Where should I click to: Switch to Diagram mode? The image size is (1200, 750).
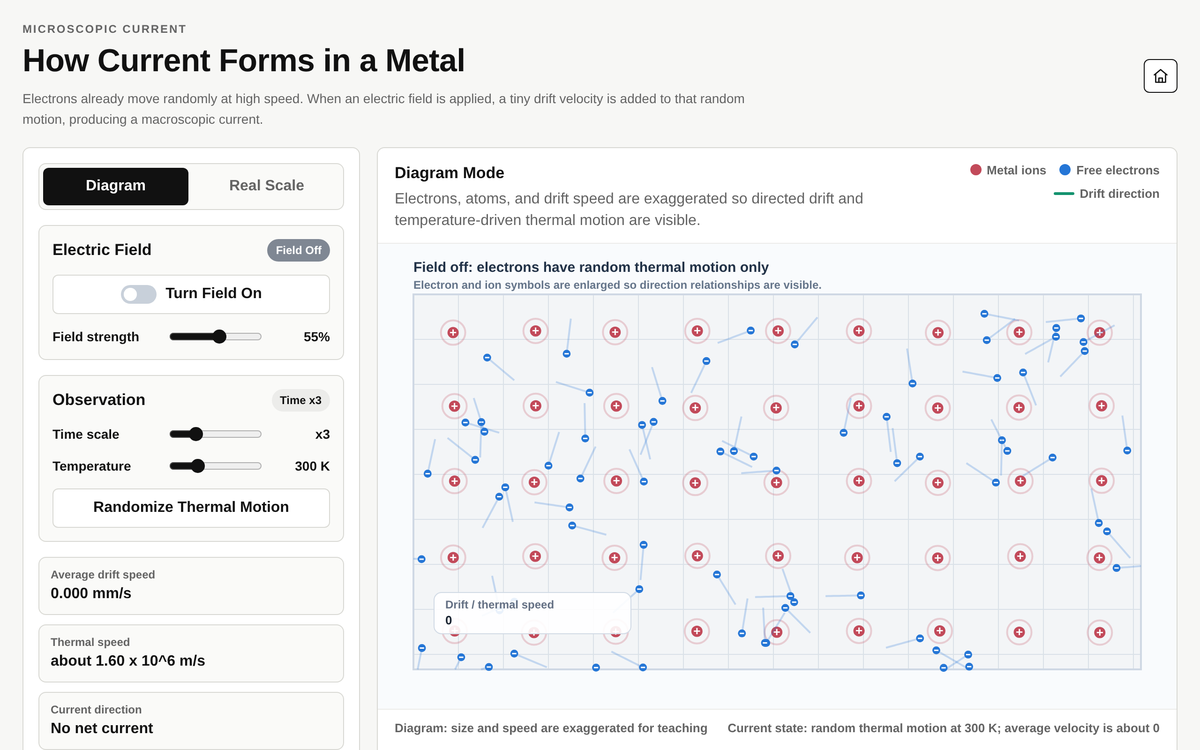[116, 186]
